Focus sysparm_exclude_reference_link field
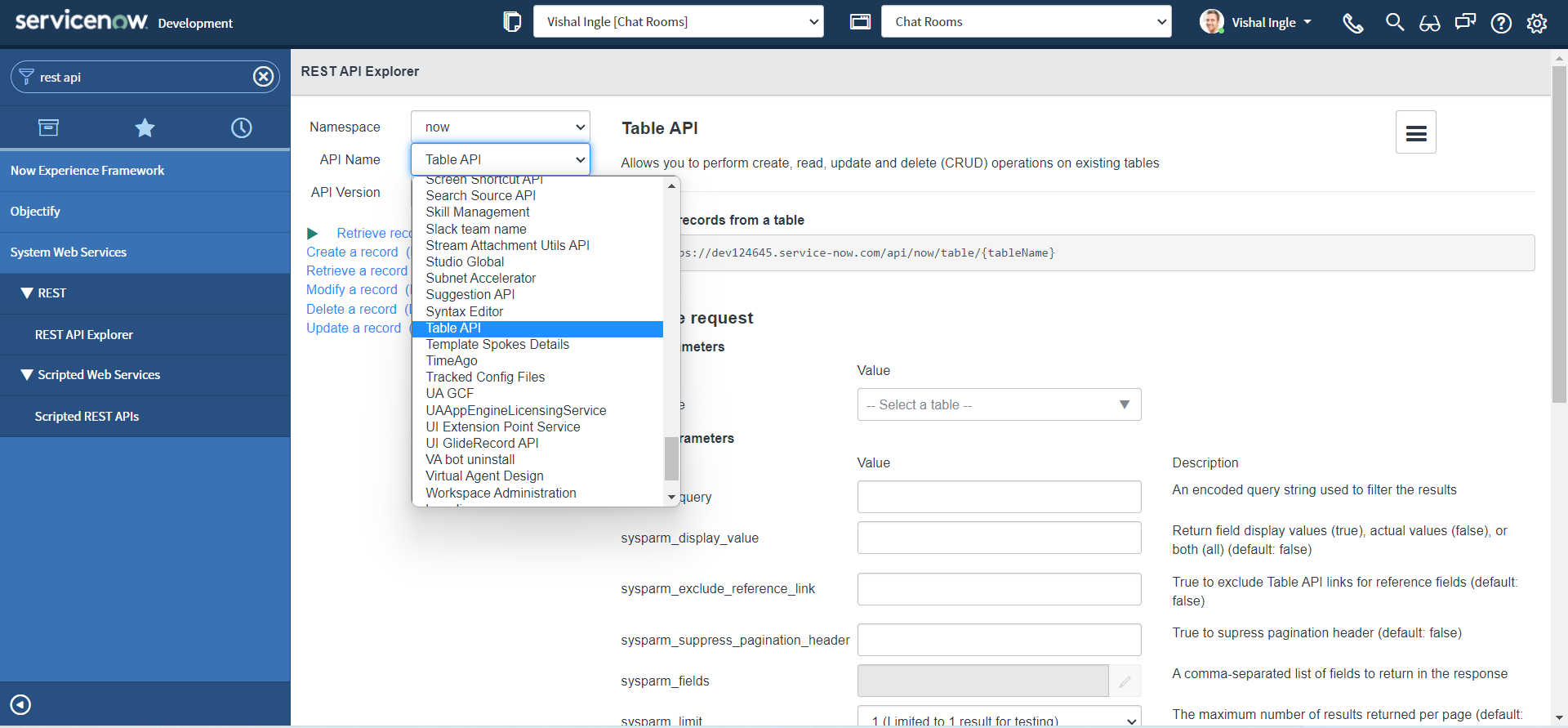Screen dimensions: 1568x728 click(x=999, y=589)
